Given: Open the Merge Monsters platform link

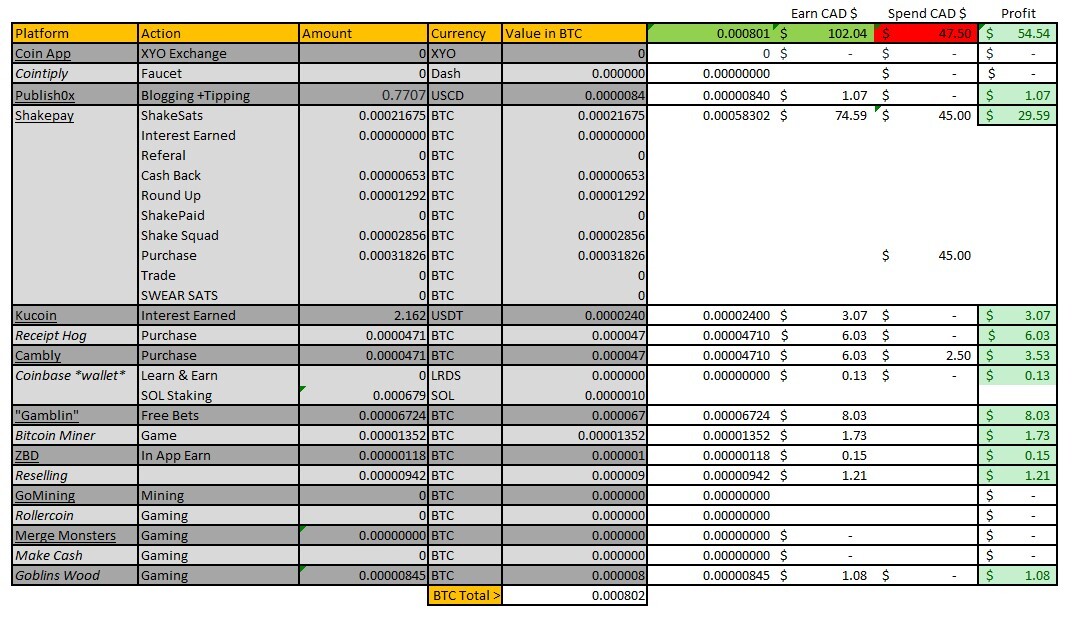Looking at the screenshot, I should coord(65,536).
